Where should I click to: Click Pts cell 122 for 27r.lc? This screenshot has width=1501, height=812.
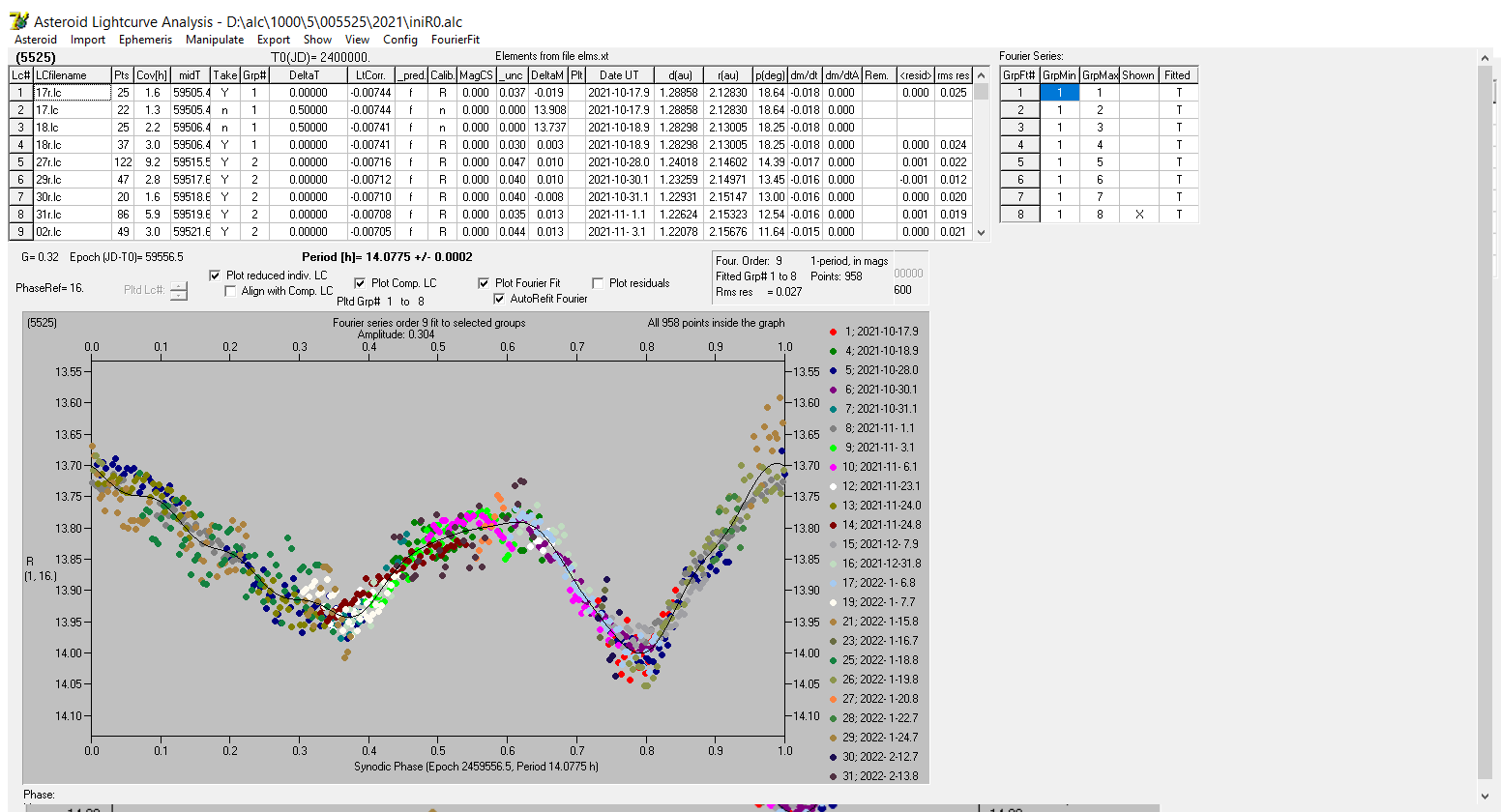[122, 162]
